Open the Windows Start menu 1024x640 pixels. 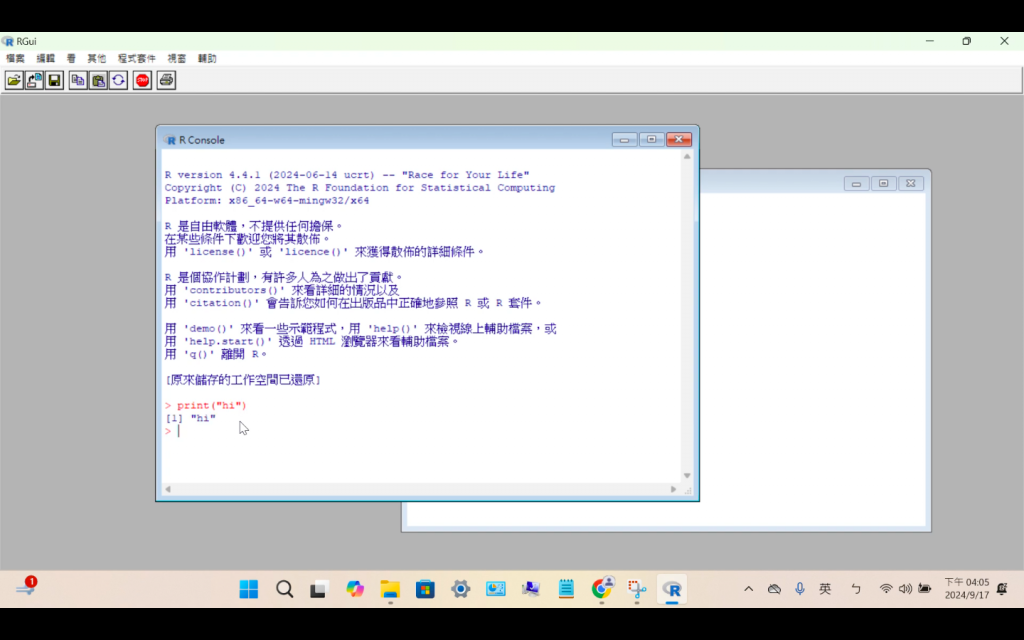[x=249, y=589]
